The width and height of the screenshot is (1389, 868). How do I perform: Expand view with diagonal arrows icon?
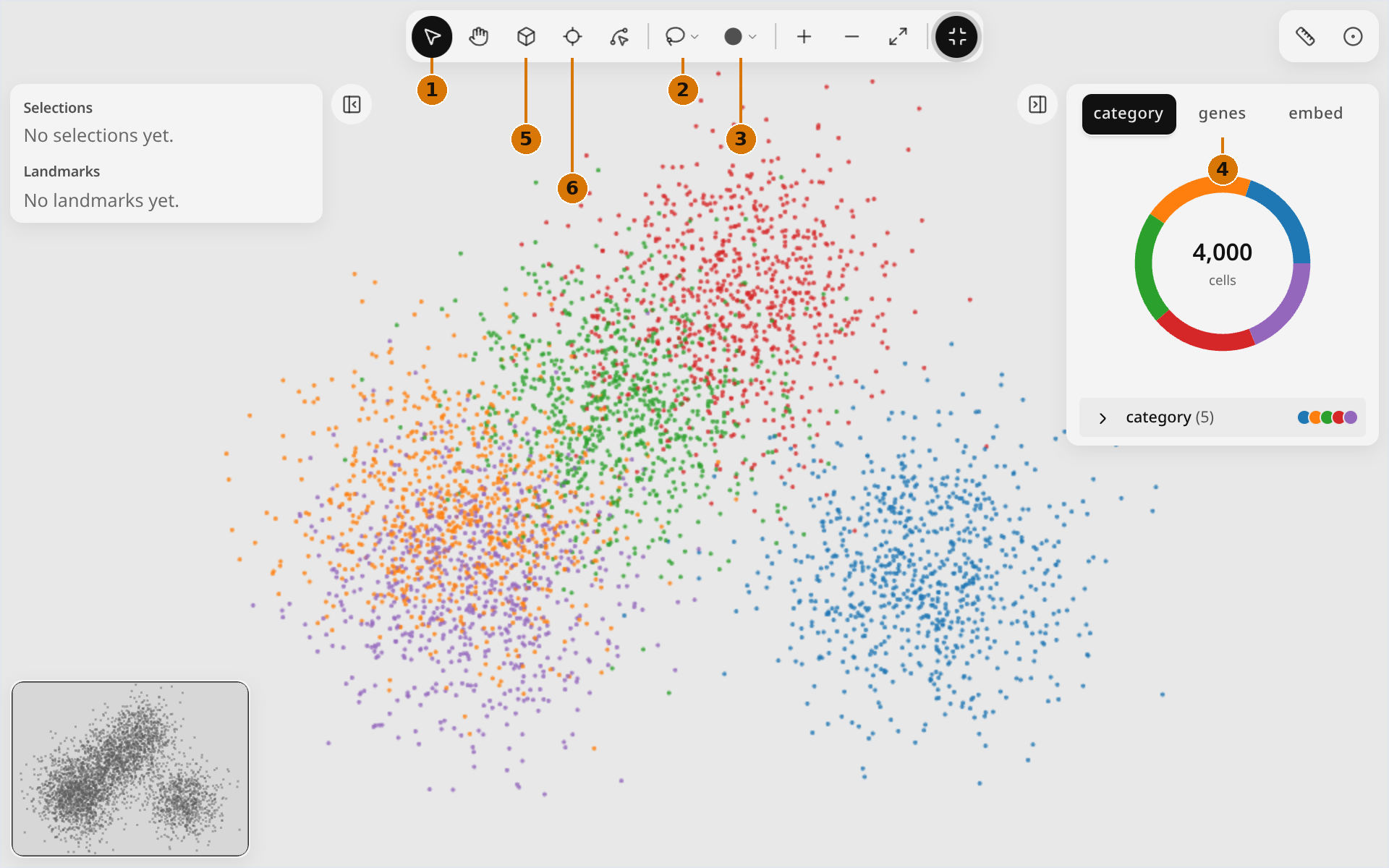tap(898, 37)
